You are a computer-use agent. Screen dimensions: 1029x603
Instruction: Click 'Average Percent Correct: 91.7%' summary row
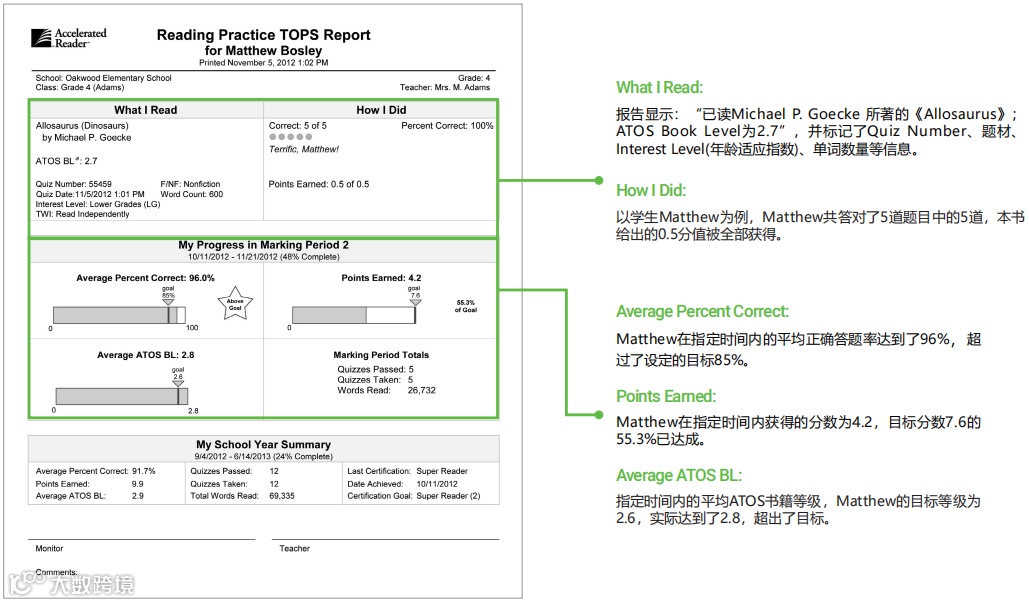point(96,471)
